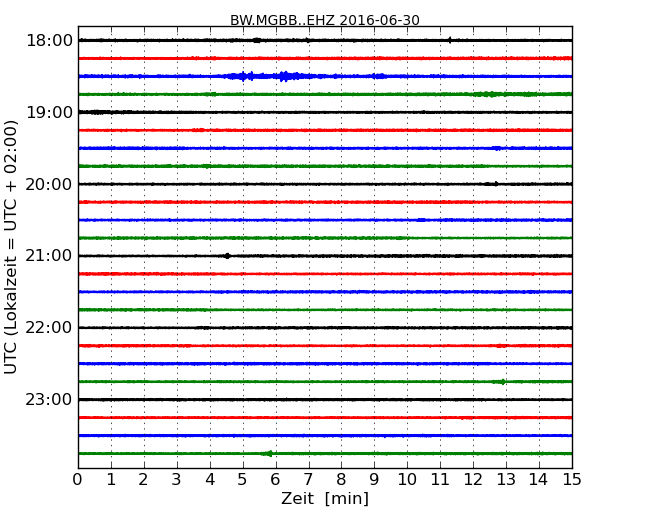Viewport: 650px width, 520px height.
Task: Select the 22:00 y-axis tick label
Action: (49, 328)
